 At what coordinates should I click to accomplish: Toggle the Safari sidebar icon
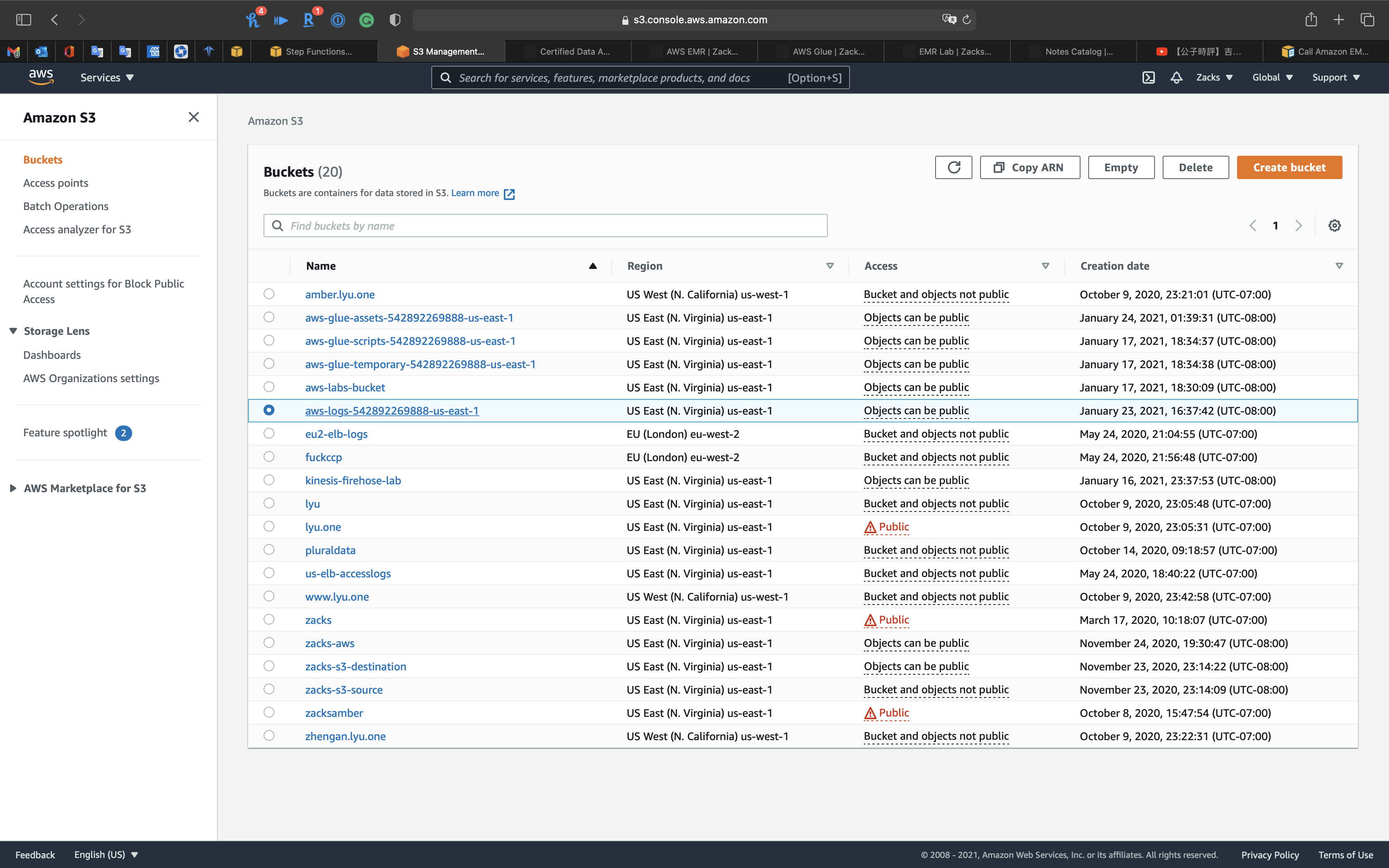pos(24,19)
